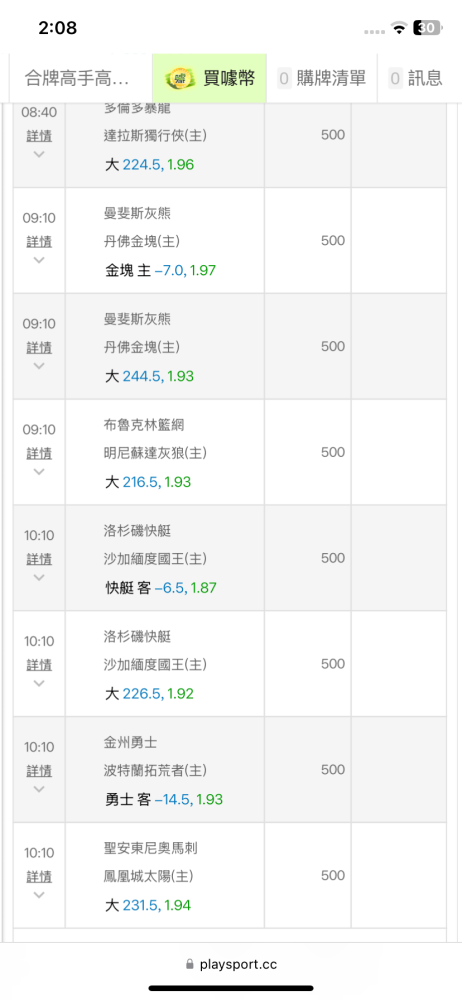Tap the 購牌清單 count badge

pos(285,78)
